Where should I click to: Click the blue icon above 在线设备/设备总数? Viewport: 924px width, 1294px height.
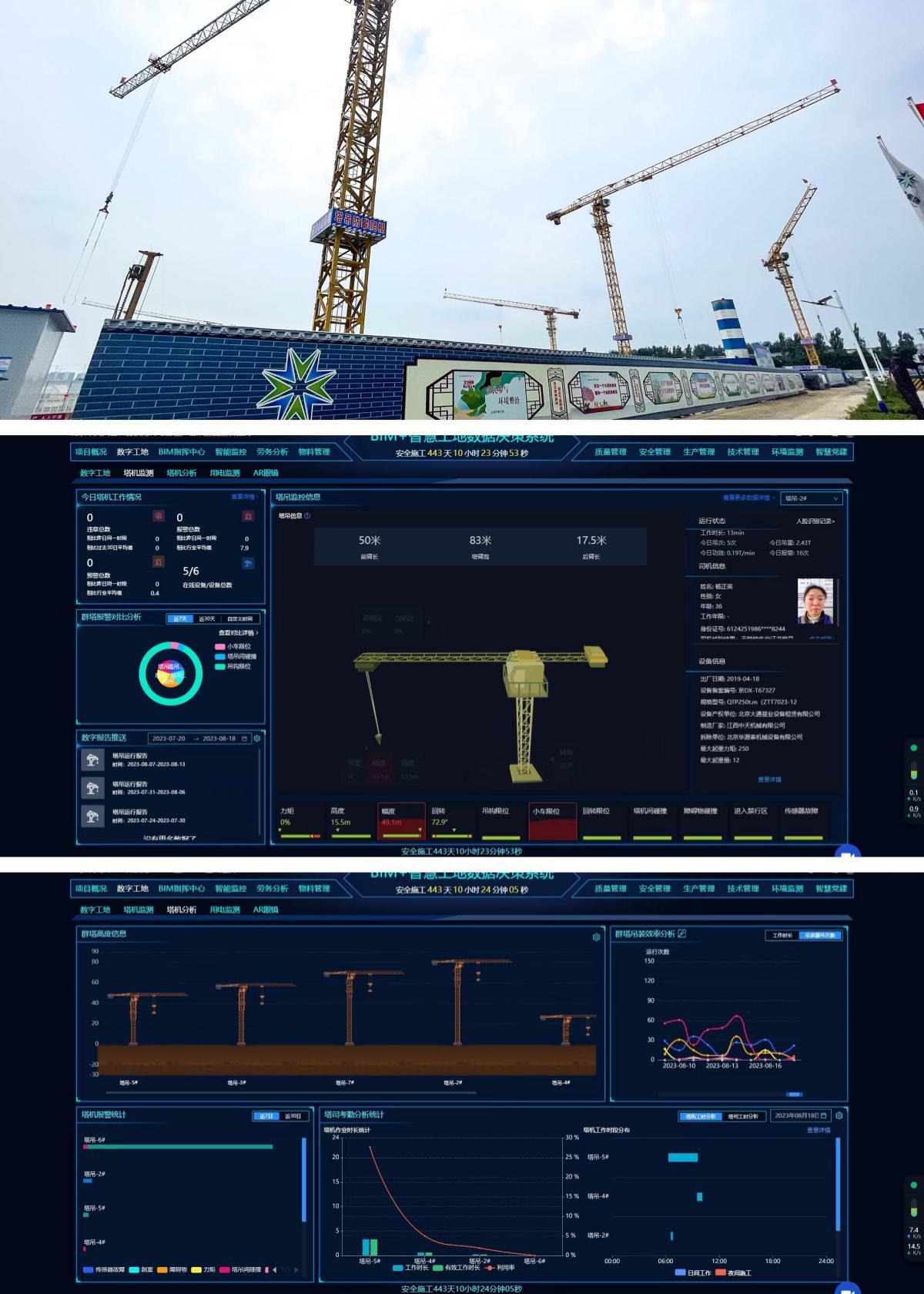(x=248, y=564)
